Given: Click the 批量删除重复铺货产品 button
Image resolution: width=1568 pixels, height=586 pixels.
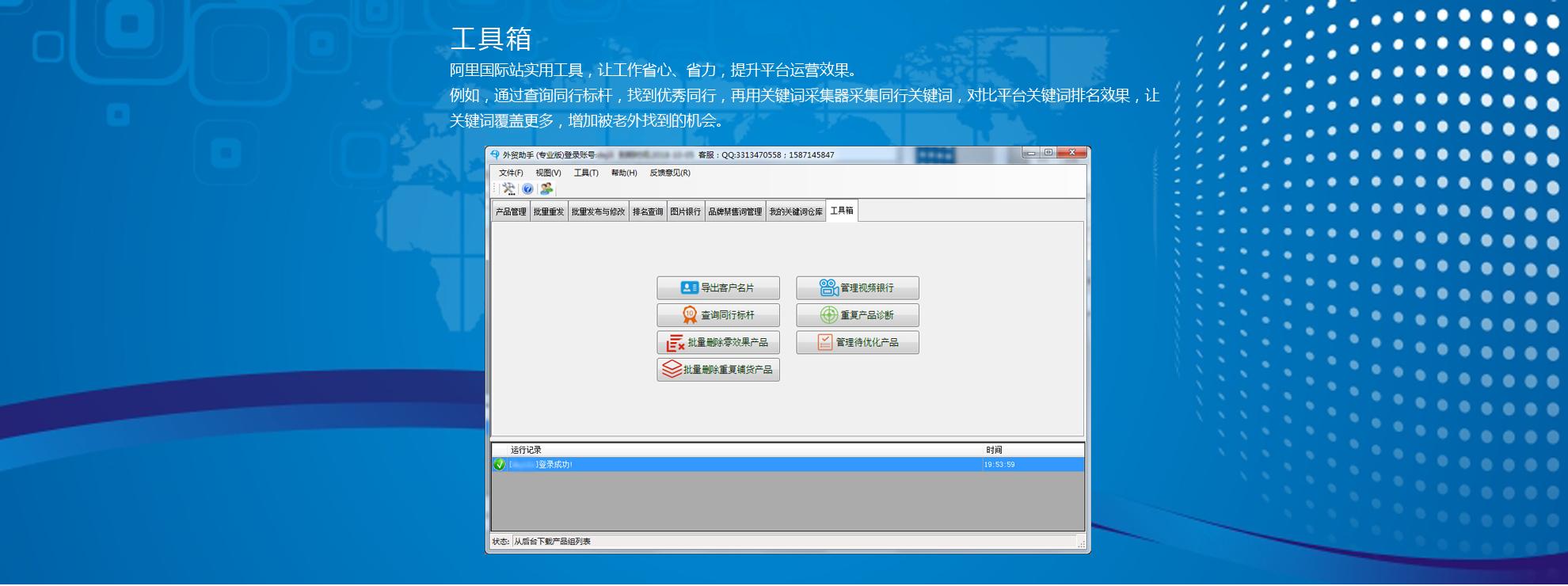Looking at the screenshot, I should 718,370.
